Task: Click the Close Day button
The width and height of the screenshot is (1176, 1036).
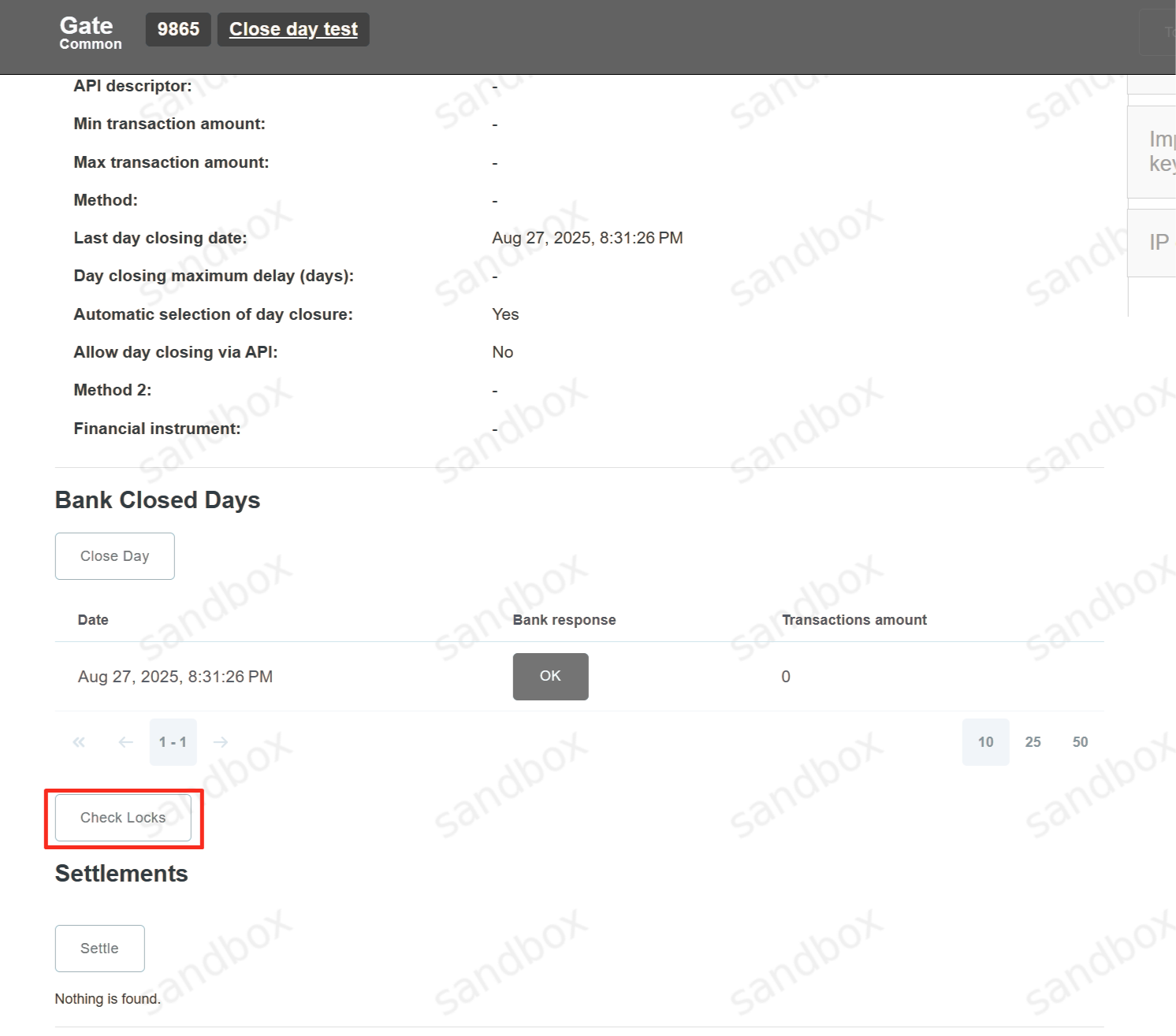Action: click(115, 556)
